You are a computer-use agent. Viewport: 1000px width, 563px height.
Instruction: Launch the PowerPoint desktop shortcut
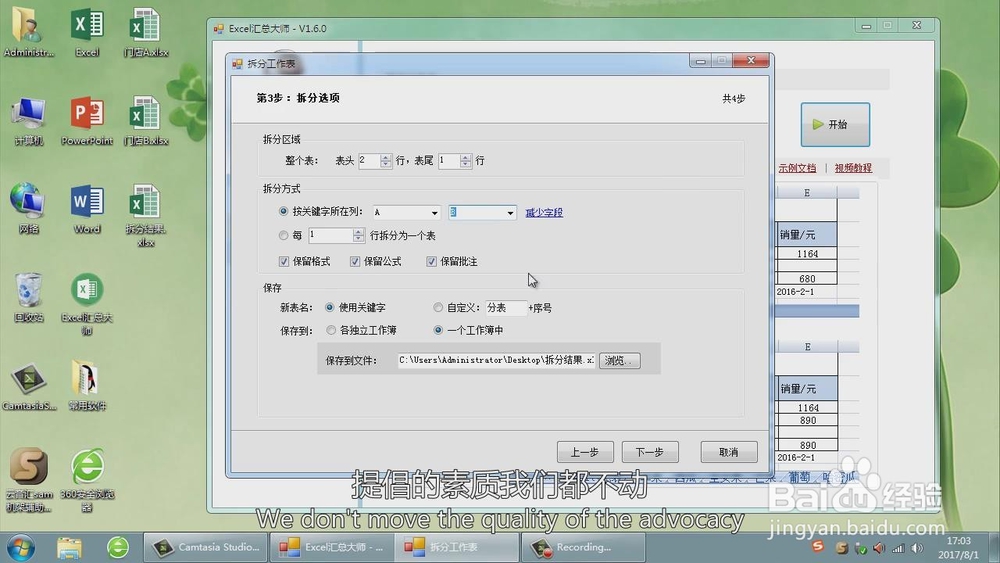(87, 121)
